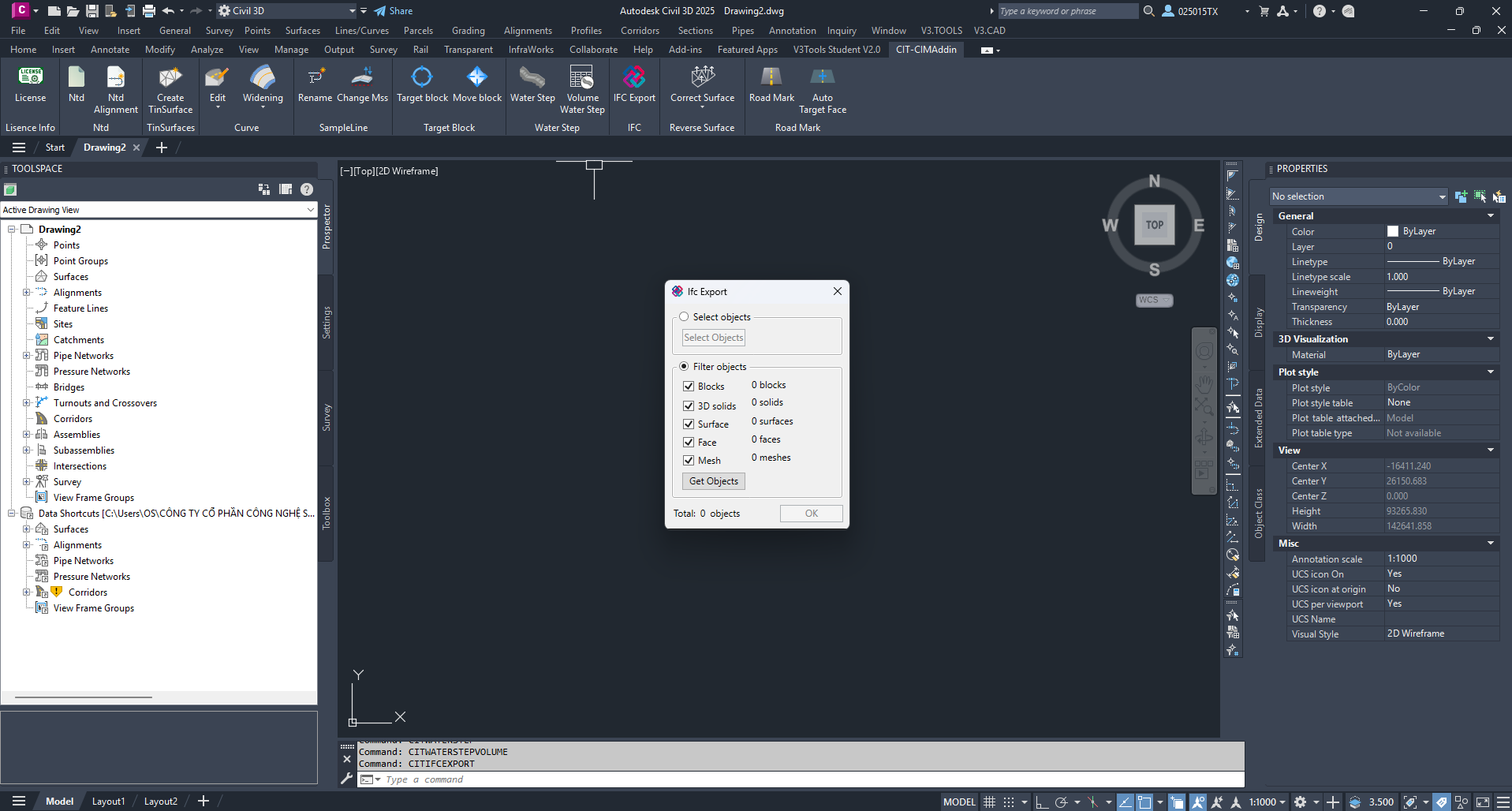Switch to the V3Tools Student V2.0 tab

[836, 49]
